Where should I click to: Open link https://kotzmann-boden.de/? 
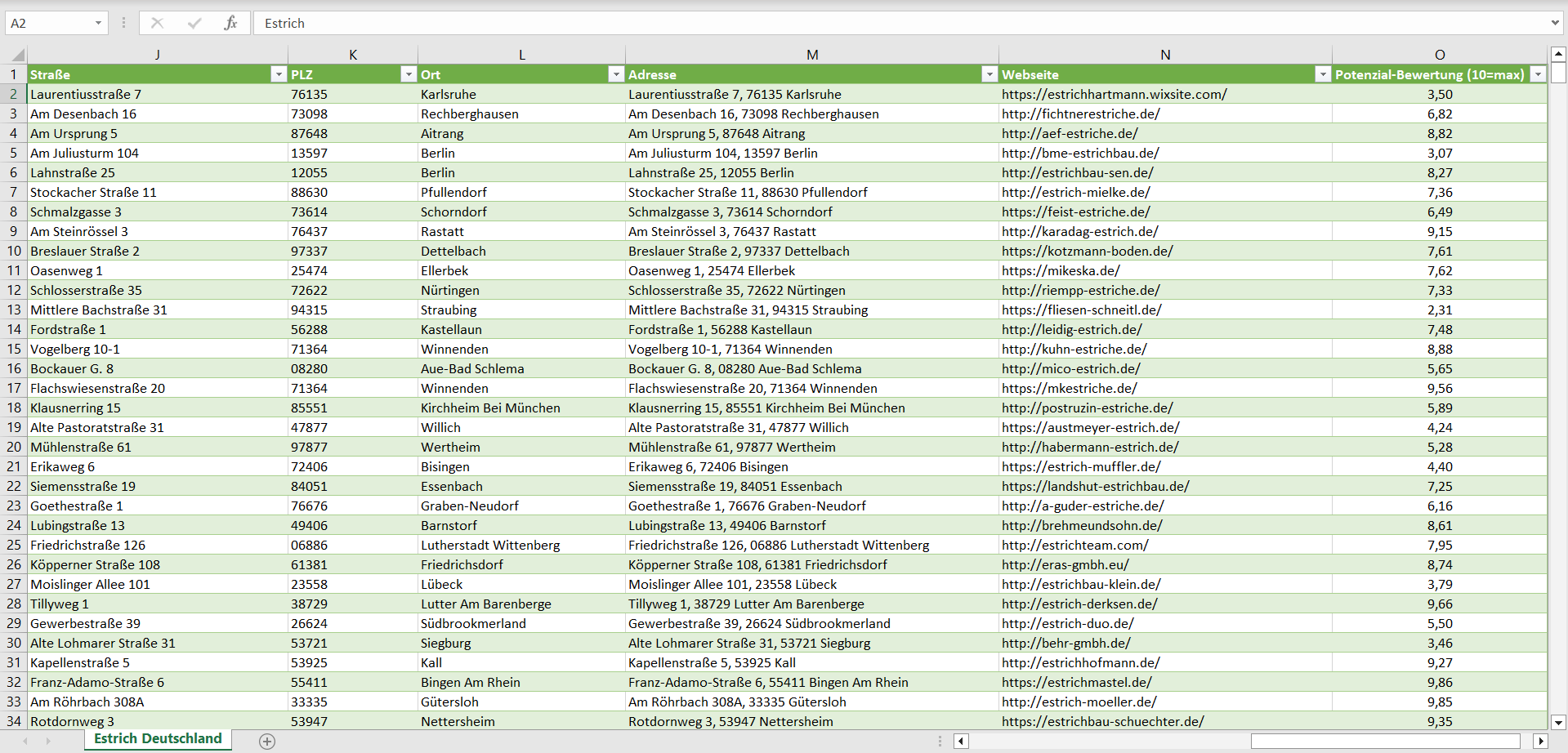point(1087,251)
